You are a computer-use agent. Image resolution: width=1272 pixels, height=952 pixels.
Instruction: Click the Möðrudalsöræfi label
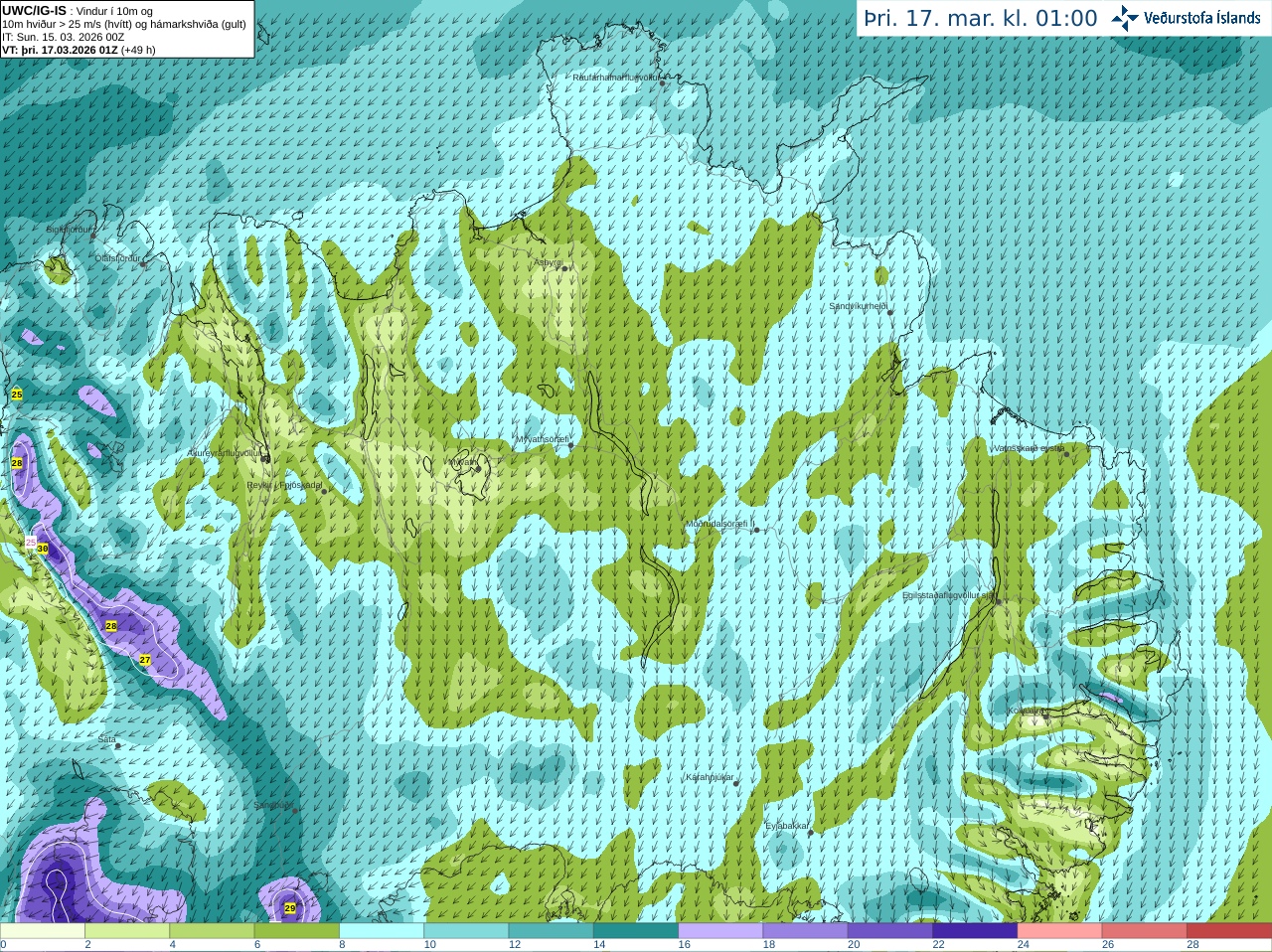click(720, 524)
